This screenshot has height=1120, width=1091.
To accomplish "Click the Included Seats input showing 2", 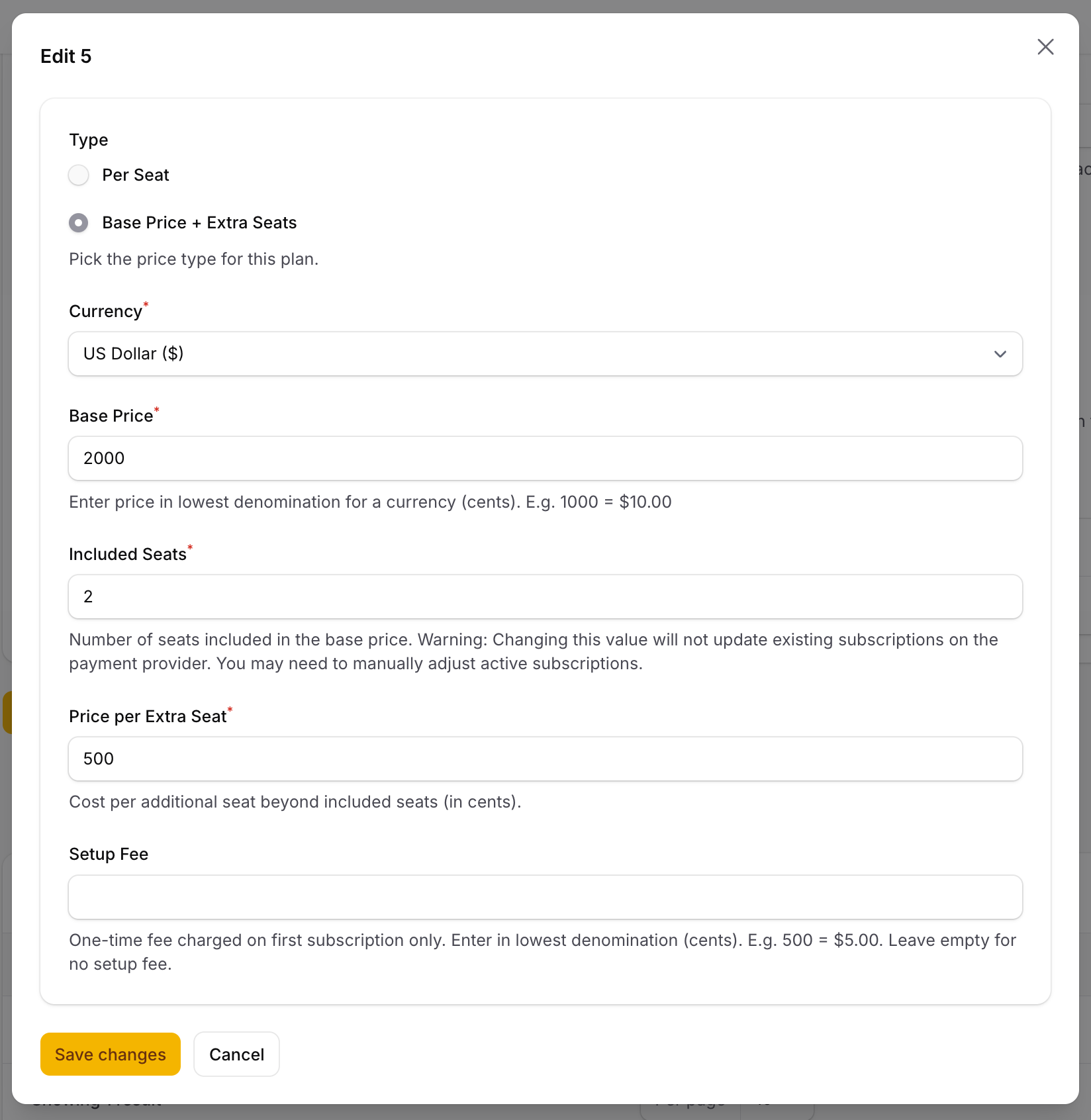I will pos(544,597).
